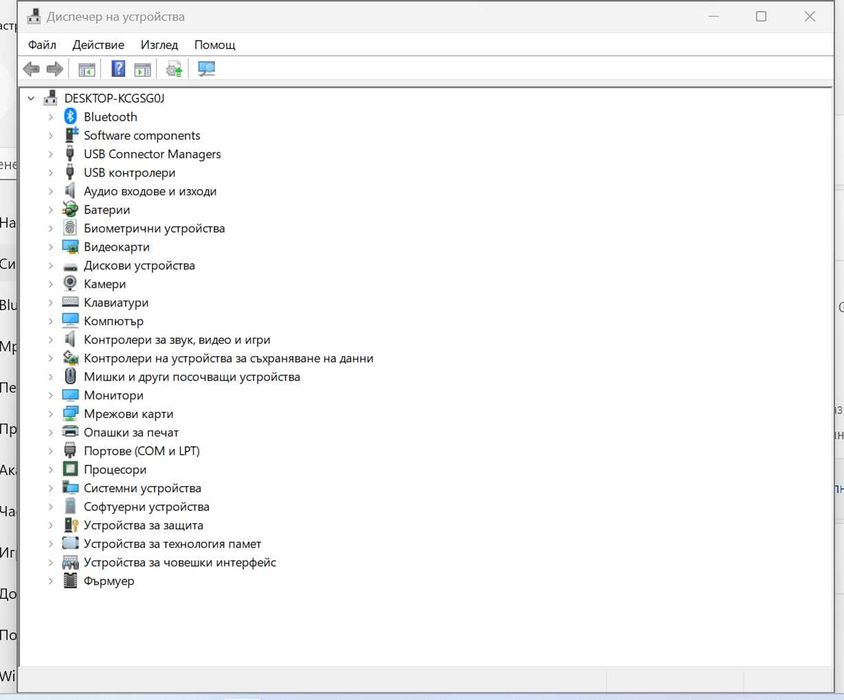Screen dimensions: 844x700
Task: Open the Файл menu
Action: coord(42,45)
